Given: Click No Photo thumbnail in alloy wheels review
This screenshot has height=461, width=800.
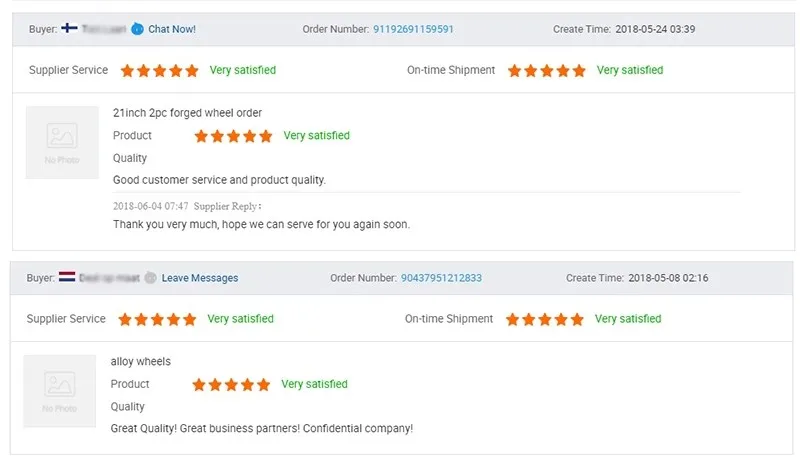Looking at the screenshot, I should pos(60,391).
